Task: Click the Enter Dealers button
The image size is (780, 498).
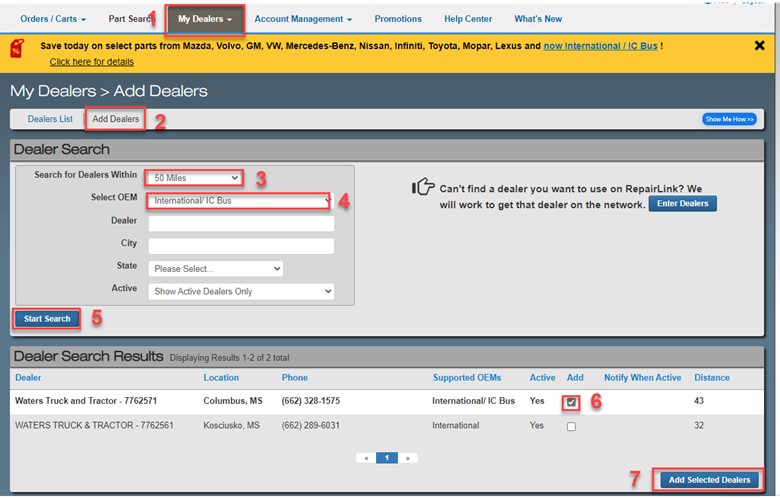Action: [682, 203]
